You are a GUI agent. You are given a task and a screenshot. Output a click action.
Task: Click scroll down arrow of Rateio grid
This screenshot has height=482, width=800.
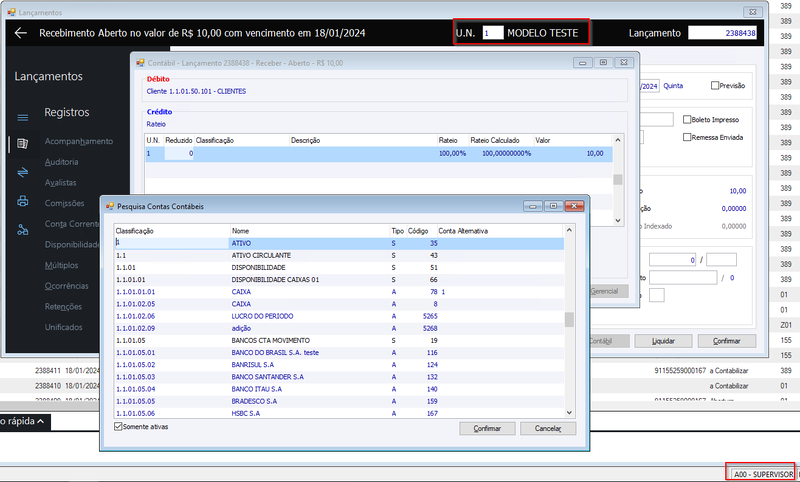(618, 221)
